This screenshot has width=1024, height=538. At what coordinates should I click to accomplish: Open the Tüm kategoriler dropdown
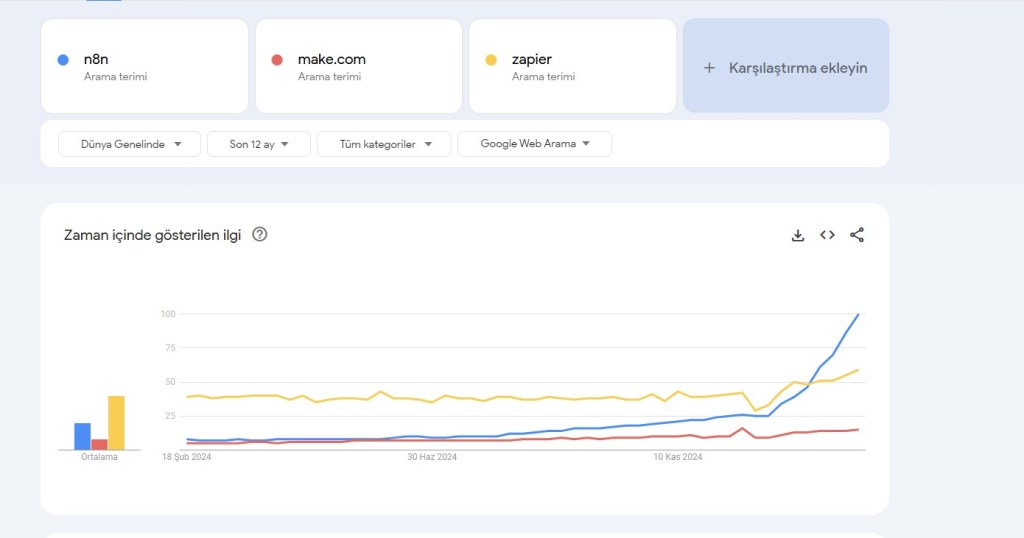coord(384,144)
